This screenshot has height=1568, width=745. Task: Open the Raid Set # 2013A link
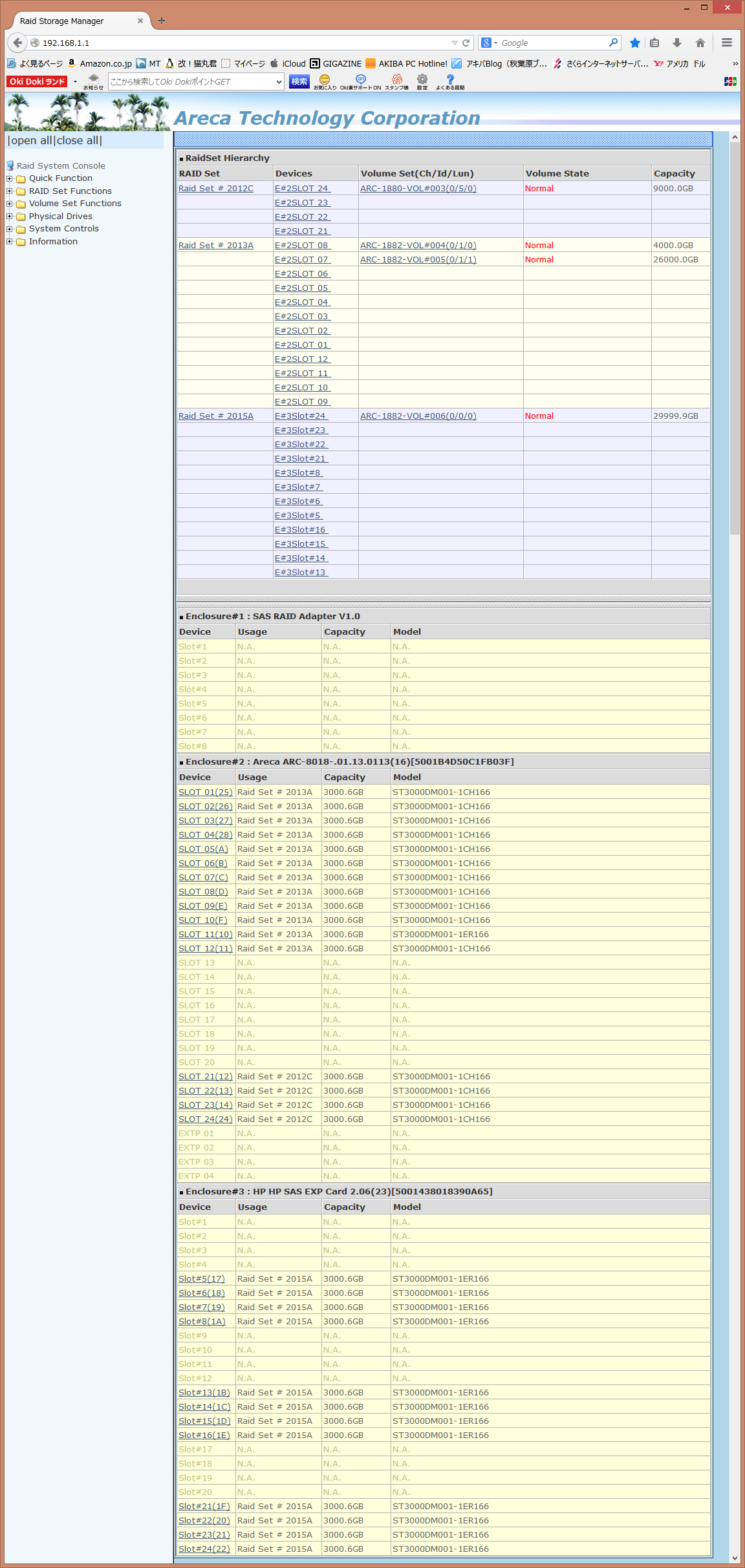[216, 246]
